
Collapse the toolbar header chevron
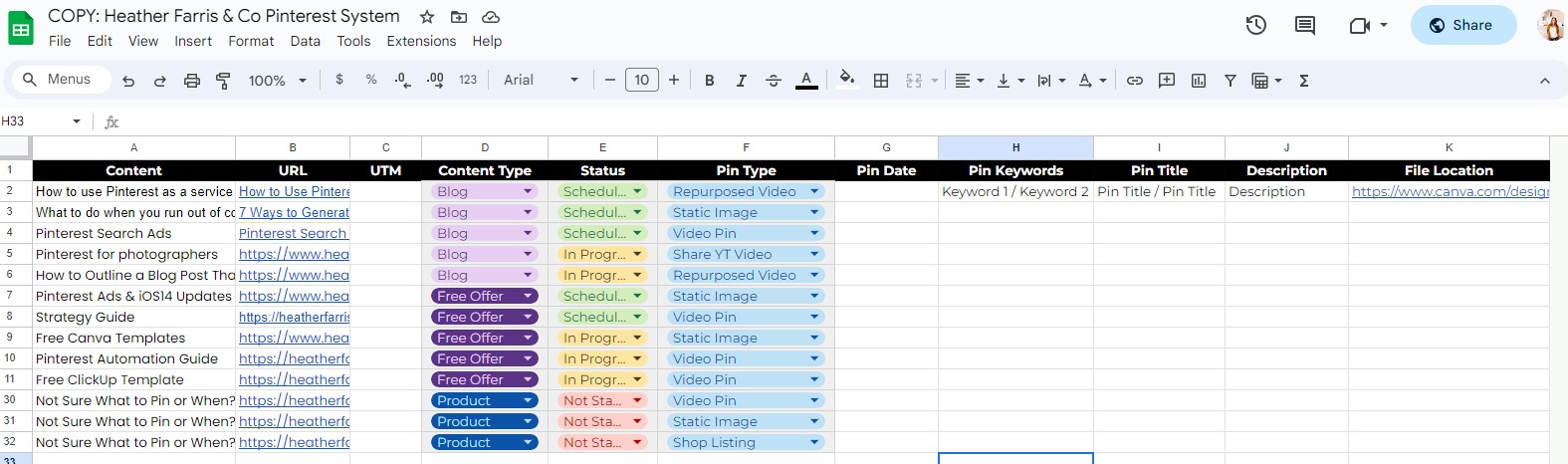point(1545,81)
